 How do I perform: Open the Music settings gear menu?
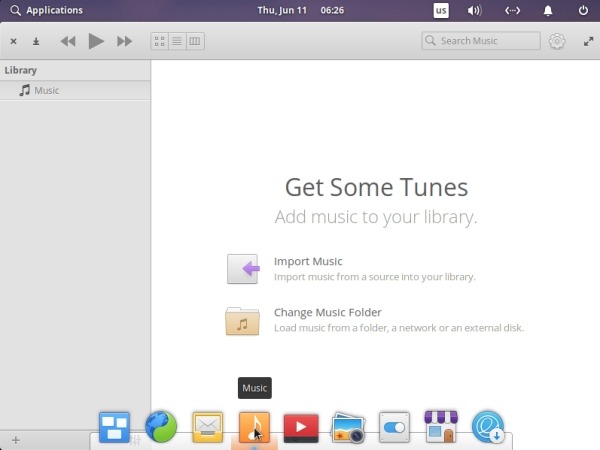pos(557,41)
